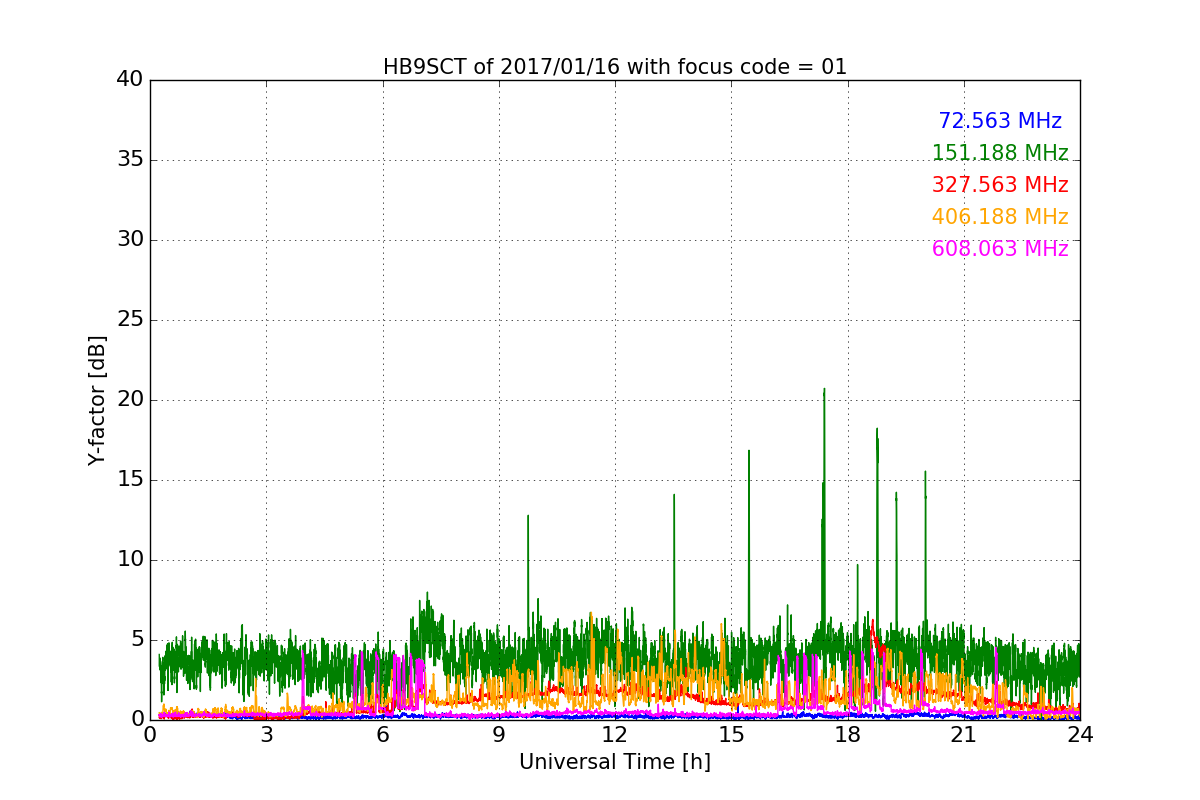This screenshot has width=1200, height=800.
Task: Select the blue 72.563 MHz legend label
Action: pos(1000,121)
